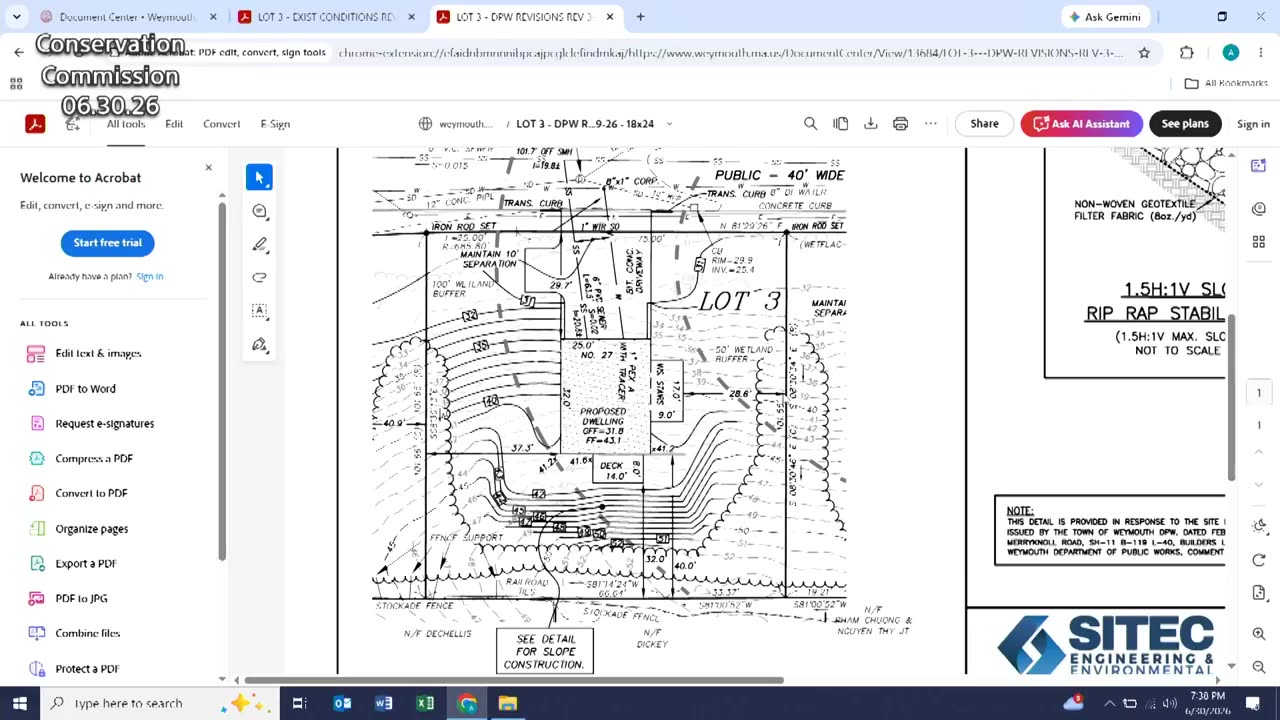Screen dimensions: 1280x720
Task: Open the Find text search icon
Action: coord(810,124)
